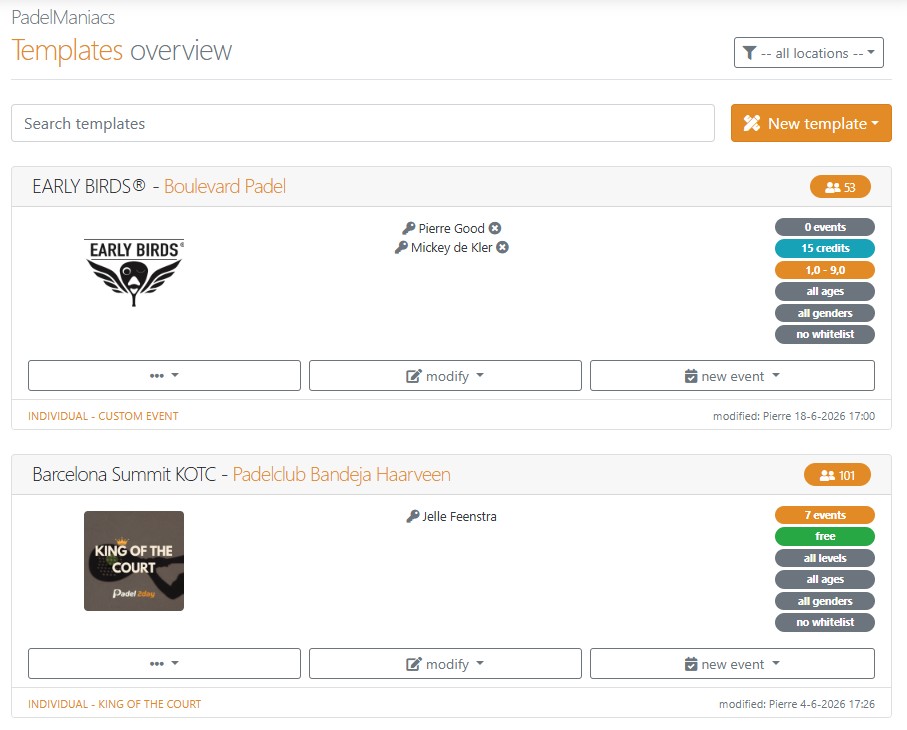Click the 101 participants badge on Barcelona Summit
This screenshot has height=730, width=907.
click(837, 475)
